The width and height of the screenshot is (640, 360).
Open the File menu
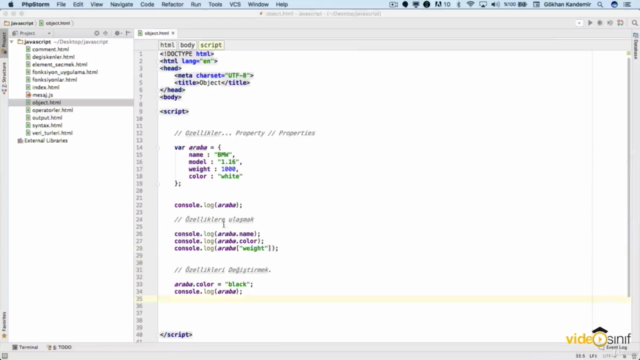click(x=61, y=4)
